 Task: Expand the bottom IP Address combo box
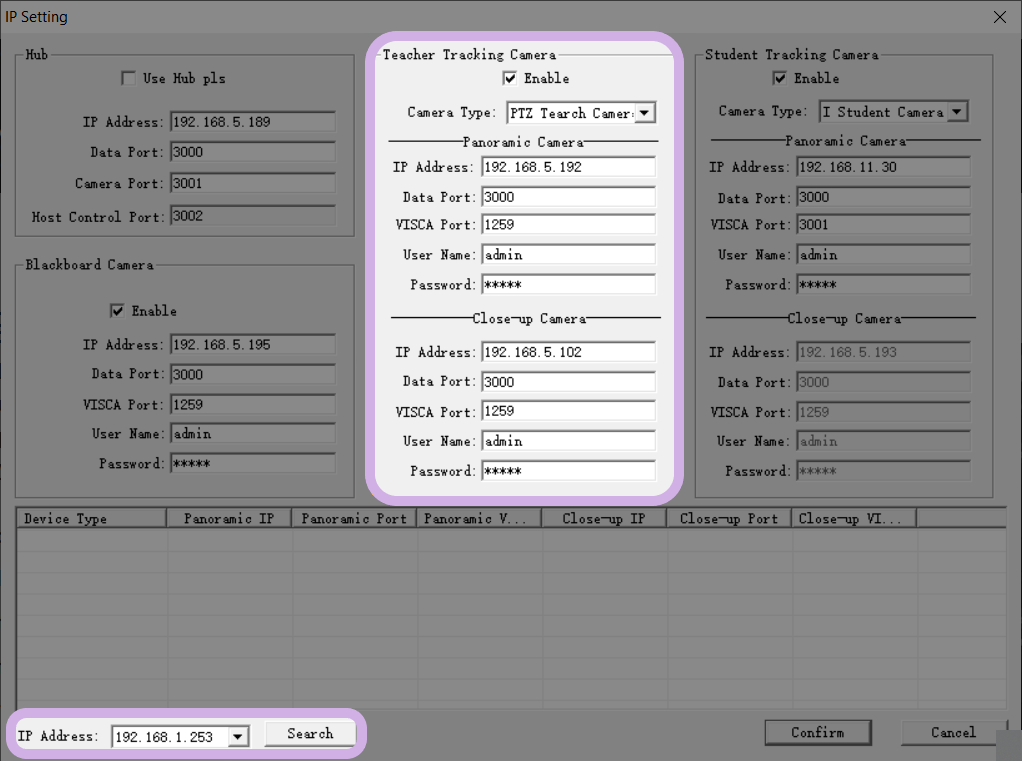click(x=238, y=737)
